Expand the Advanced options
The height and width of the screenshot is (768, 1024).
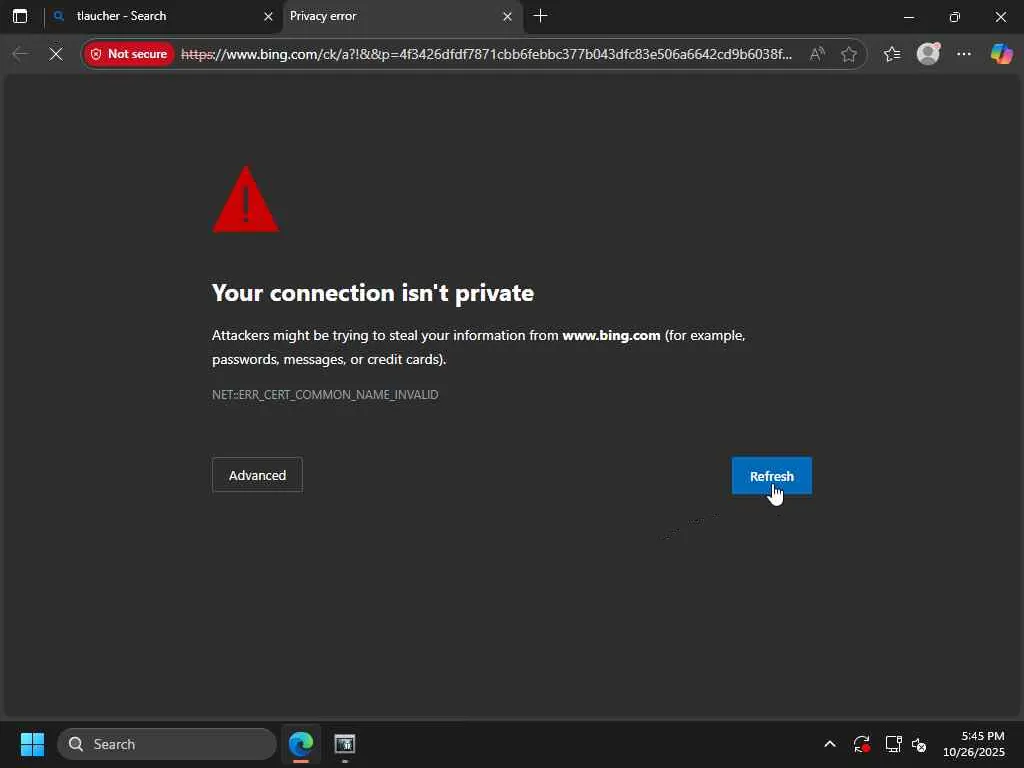[x=257, y=475]
